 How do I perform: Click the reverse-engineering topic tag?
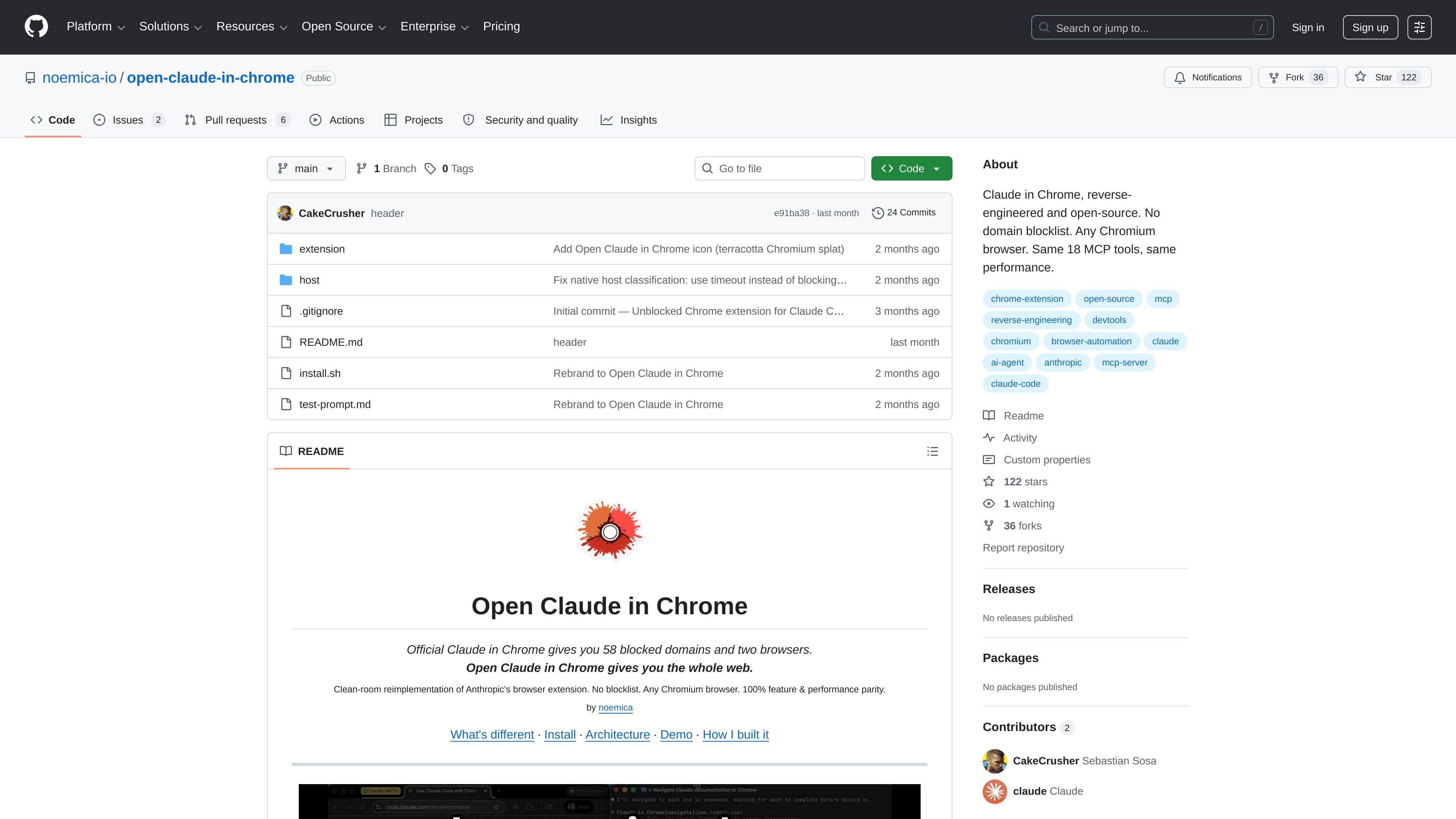1031,320
